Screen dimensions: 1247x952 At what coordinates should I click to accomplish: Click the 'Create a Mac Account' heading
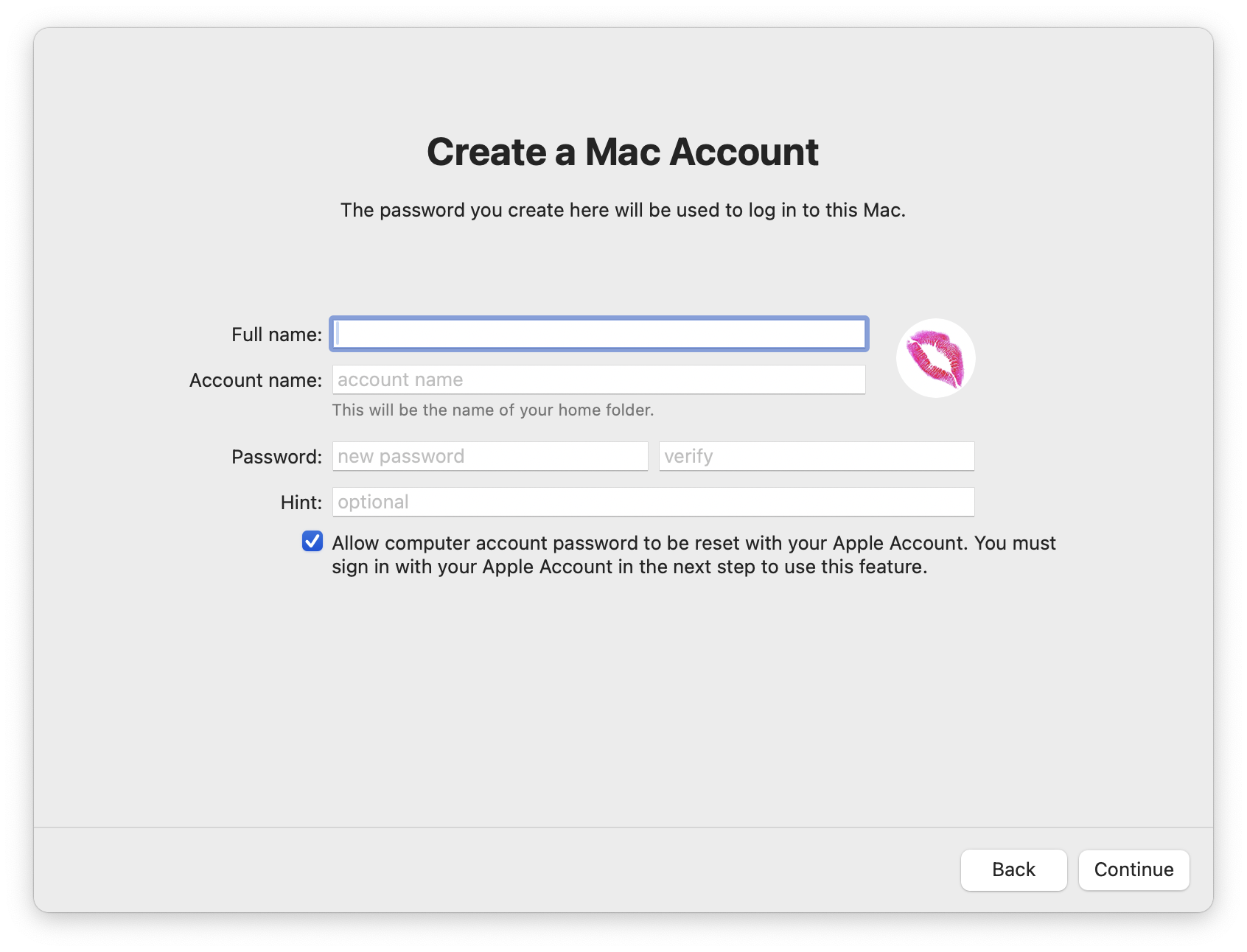click(623, 152)
